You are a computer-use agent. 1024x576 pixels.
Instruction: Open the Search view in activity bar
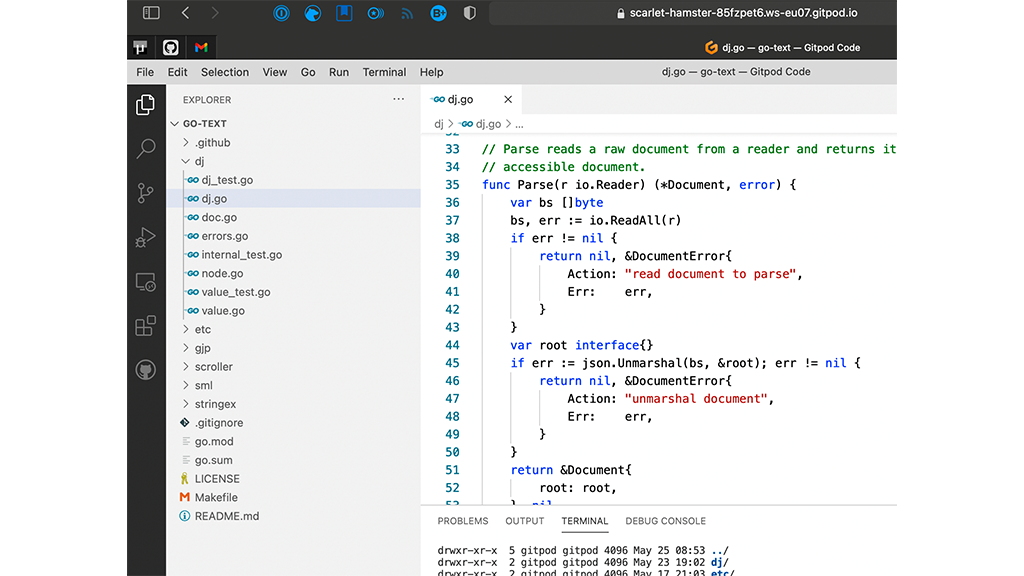pyautogui.click(x=146, y=149)
